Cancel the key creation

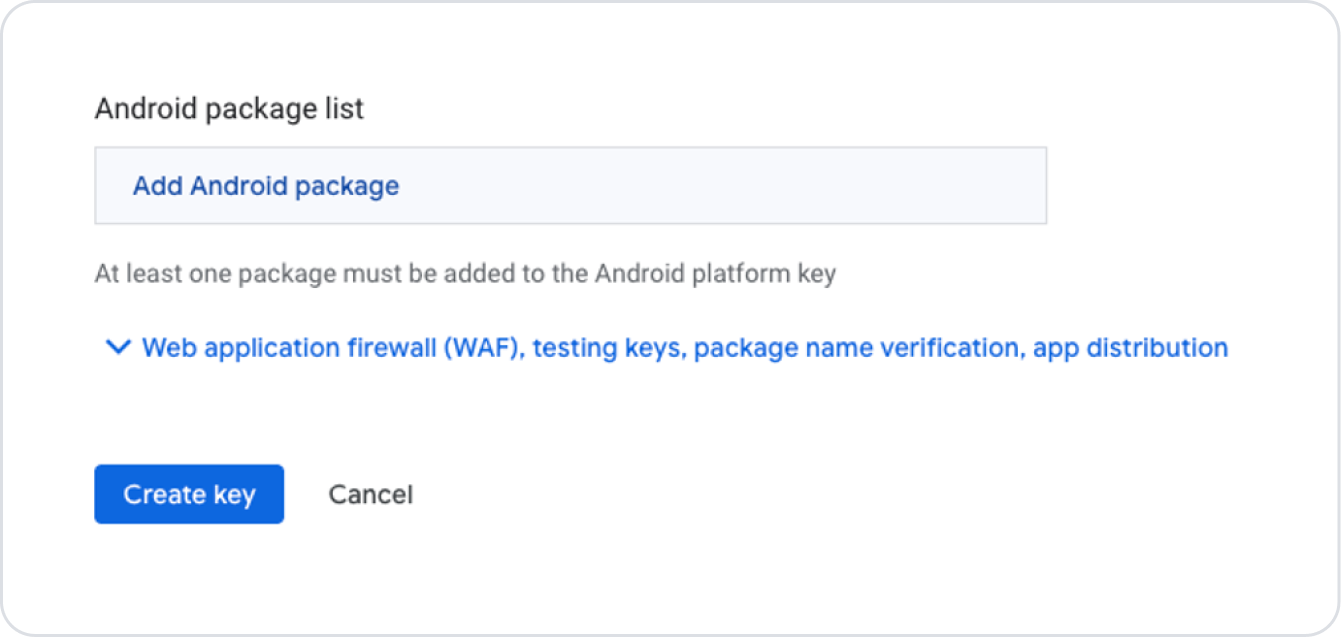pyautogui.click(x=370, y=494)
